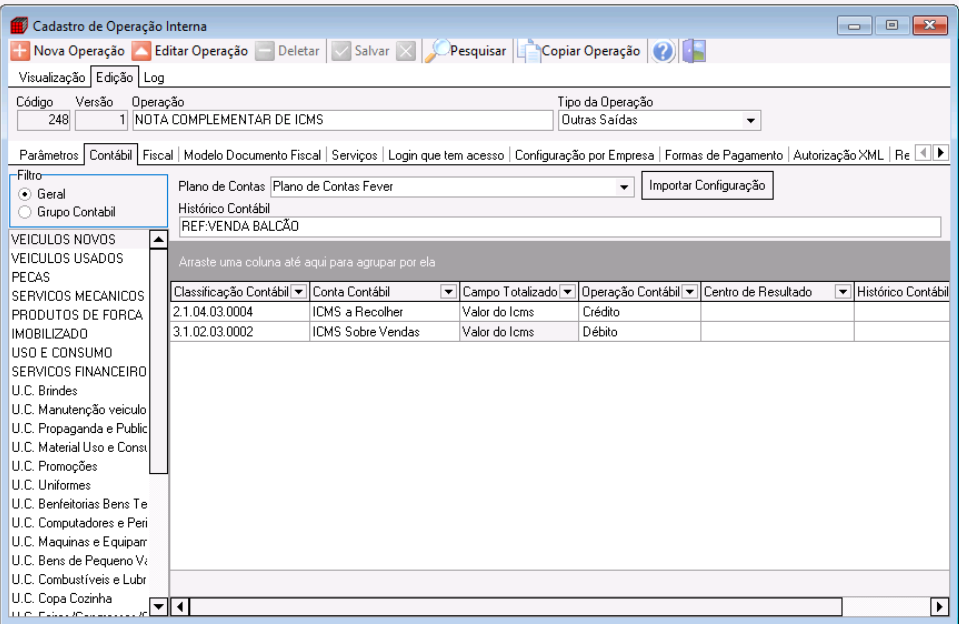Click the Código field showing 248
959x624 pixels.
point(43,121)
